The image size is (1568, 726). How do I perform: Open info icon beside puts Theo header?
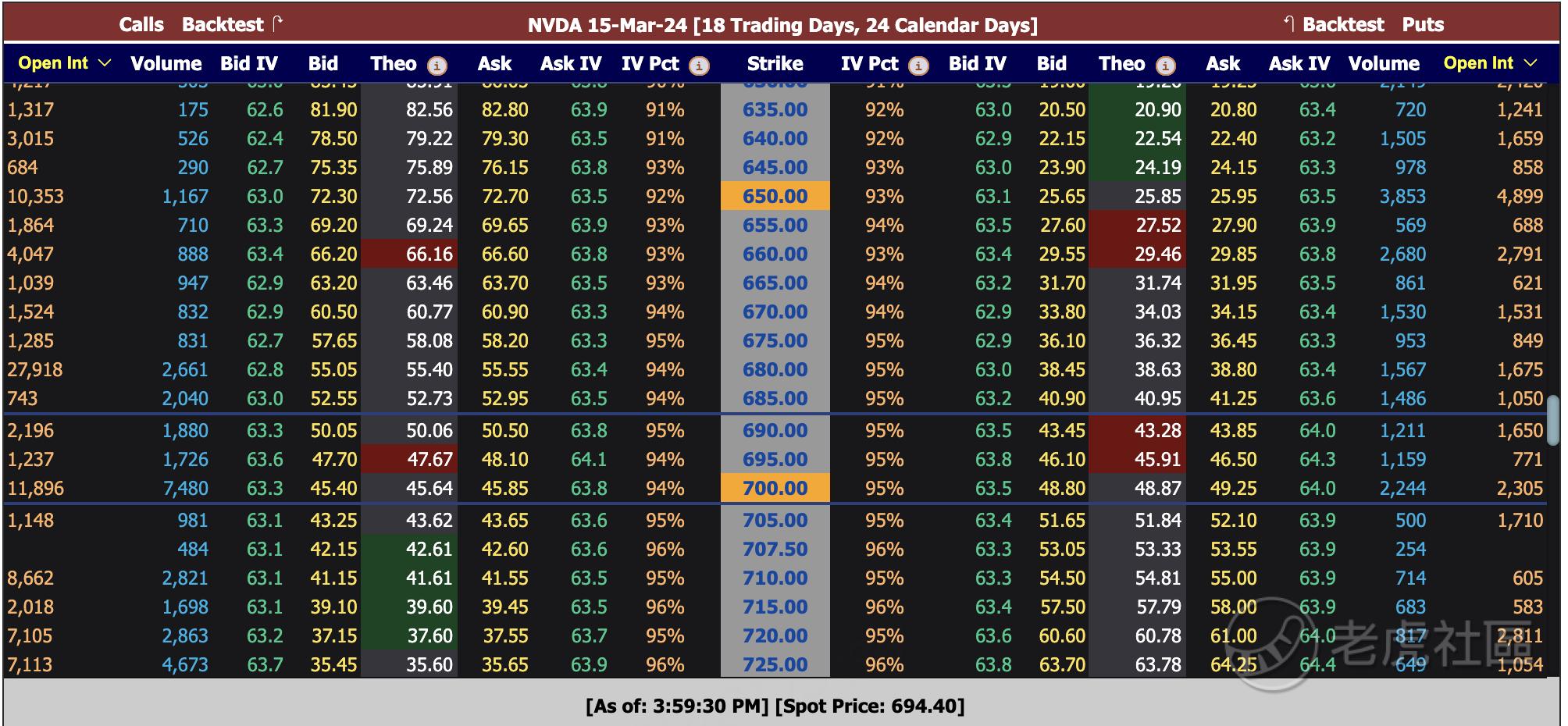(x=1165, y=66)
